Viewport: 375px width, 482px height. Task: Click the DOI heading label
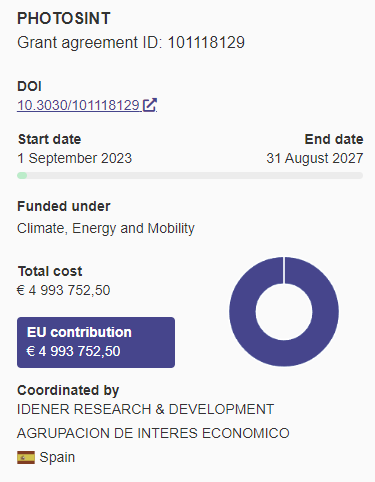tap(29, 86)
